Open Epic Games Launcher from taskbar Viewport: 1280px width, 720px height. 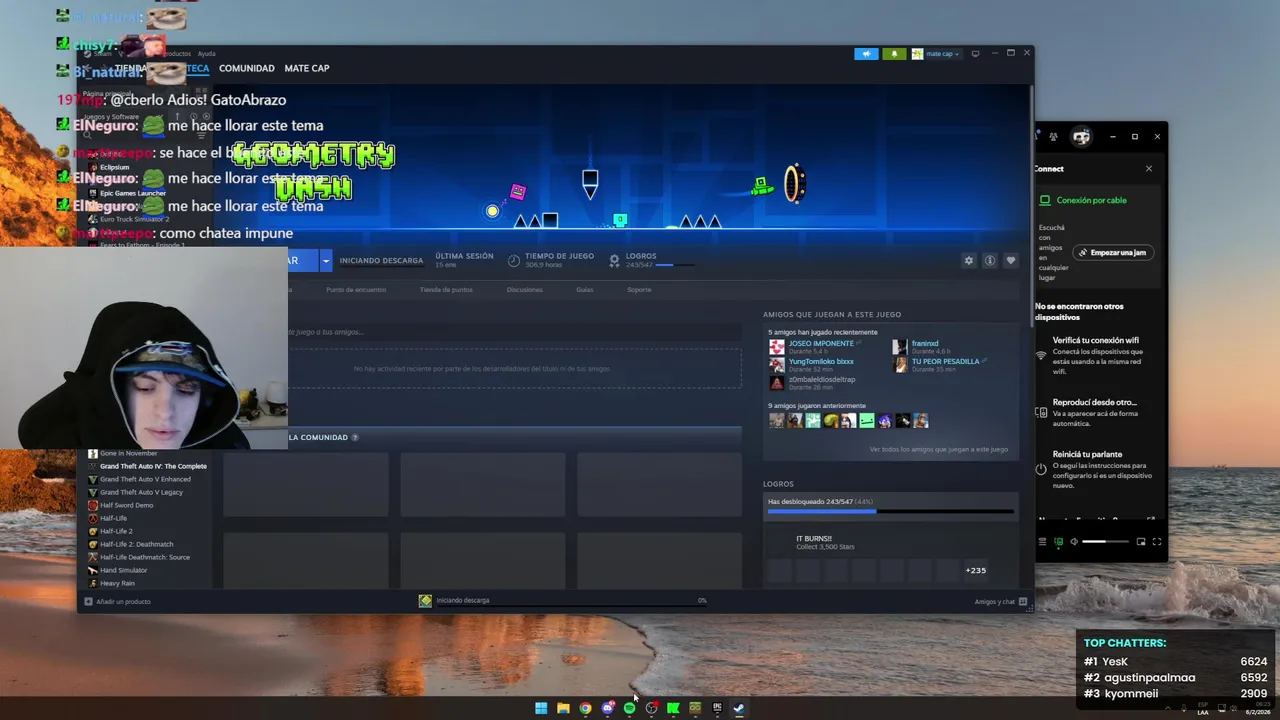click(x=717, y=708)
